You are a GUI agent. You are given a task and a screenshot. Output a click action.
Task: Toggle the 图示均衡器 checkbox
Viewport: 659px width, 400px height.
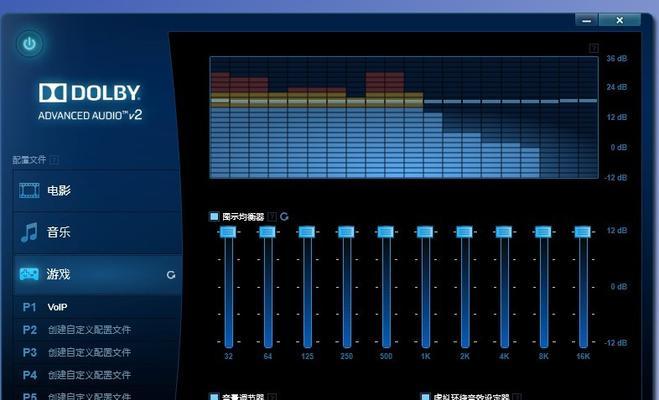[214, 217]
